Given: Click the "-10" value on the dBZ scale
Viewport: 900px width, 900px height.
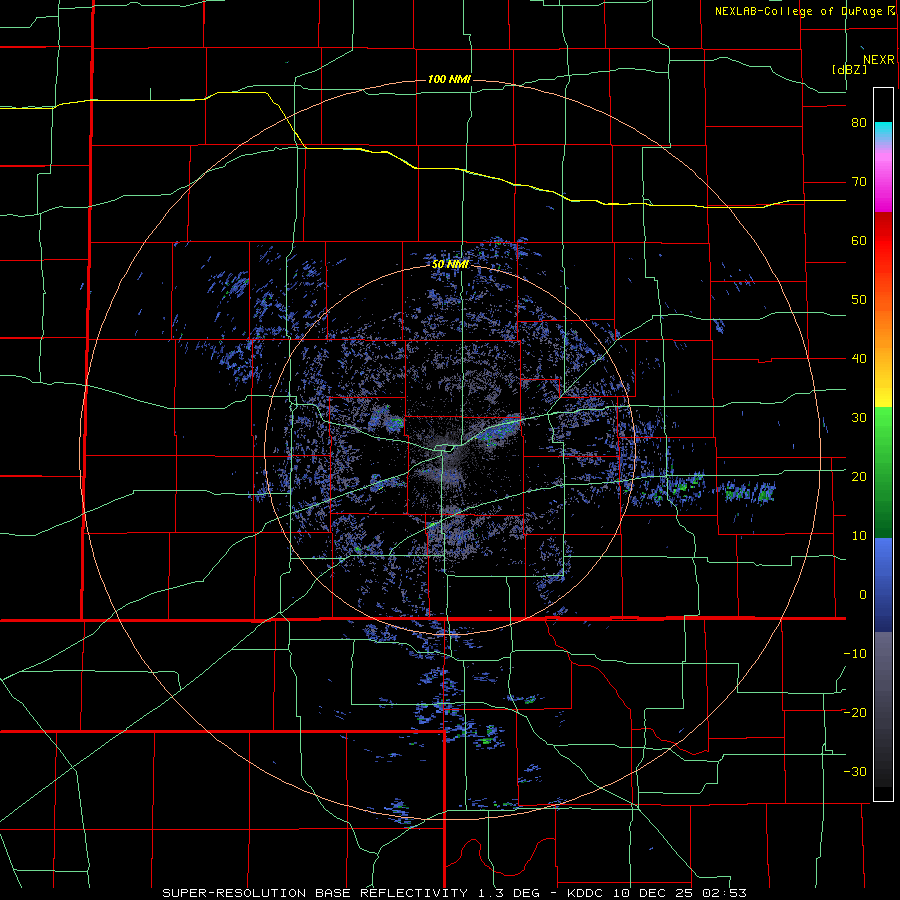Looking at the screenshot, I should pyautogui.click(x=855, y=654).
